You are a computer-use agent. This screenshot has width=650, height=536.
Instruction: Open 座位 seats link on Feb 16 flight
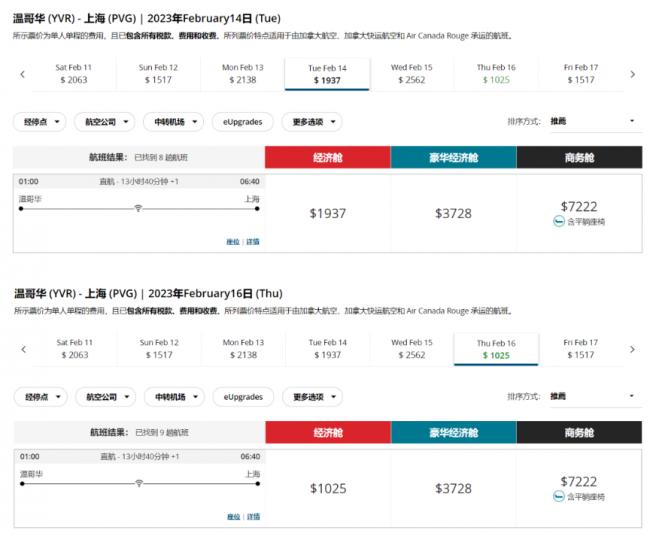[x=234, y=517]
